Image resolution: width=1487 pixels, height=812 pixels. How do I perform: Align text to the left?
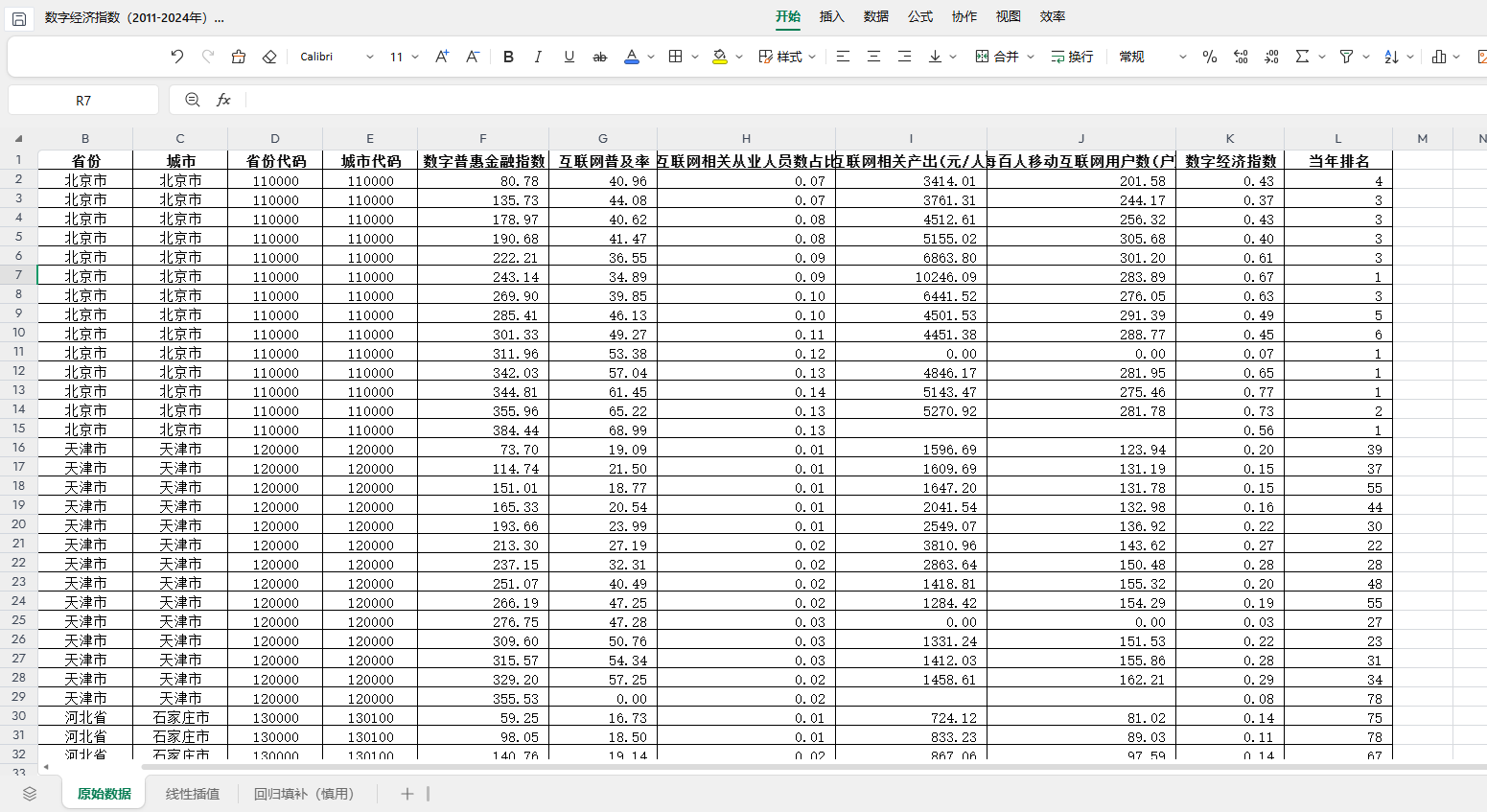pos(843,57)
